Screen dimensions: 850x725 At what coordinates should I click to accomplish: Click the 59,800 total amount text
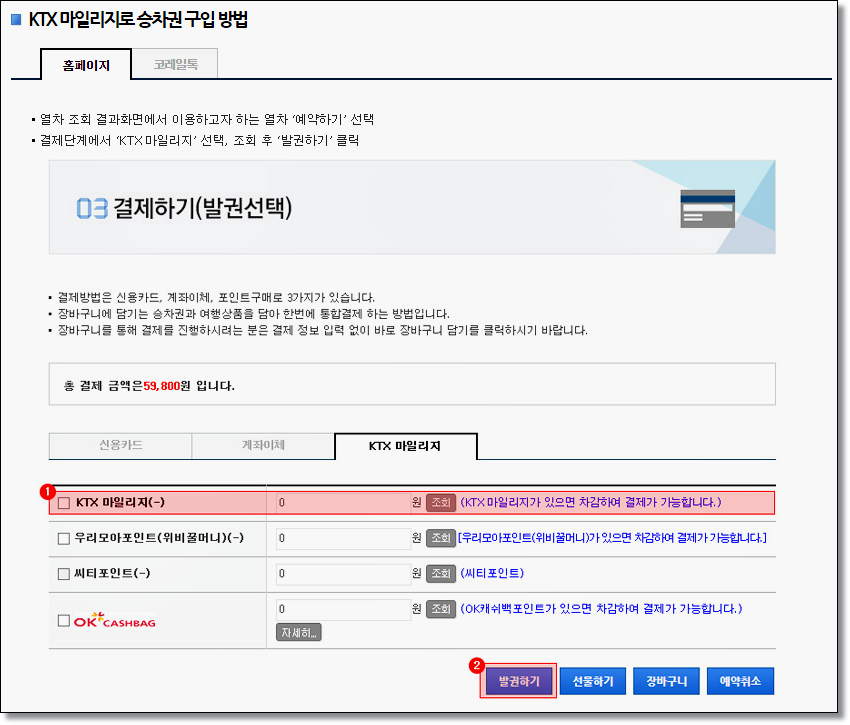click(162, 386)
